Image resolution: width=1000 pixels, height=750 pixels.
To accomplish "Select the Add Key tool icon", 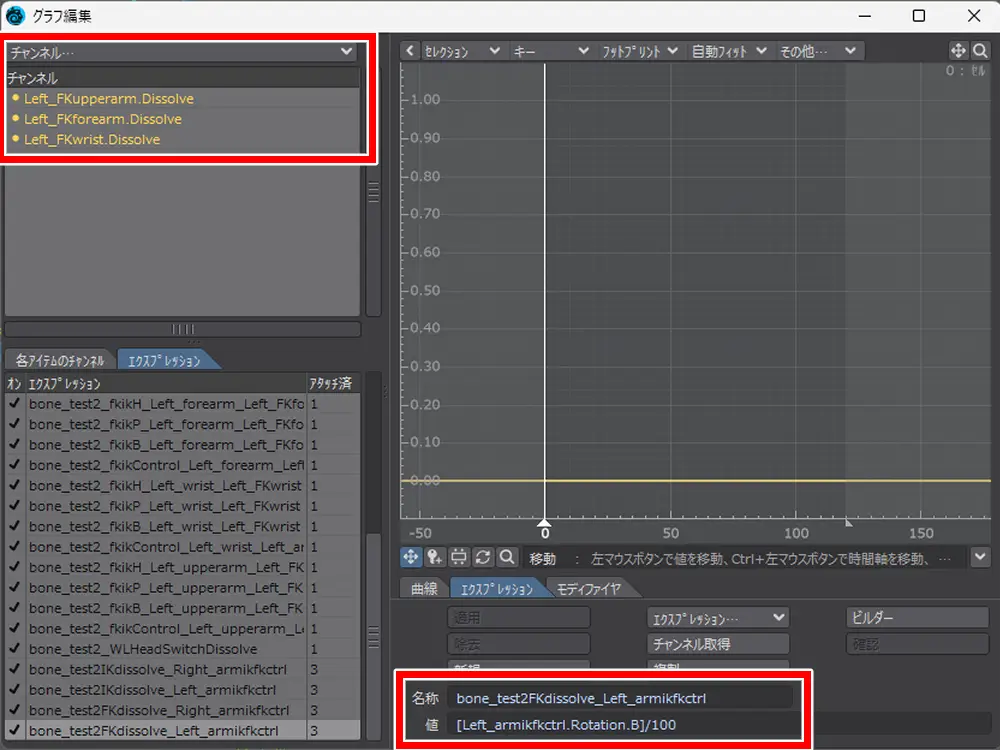I will click(x=435, y=557).
